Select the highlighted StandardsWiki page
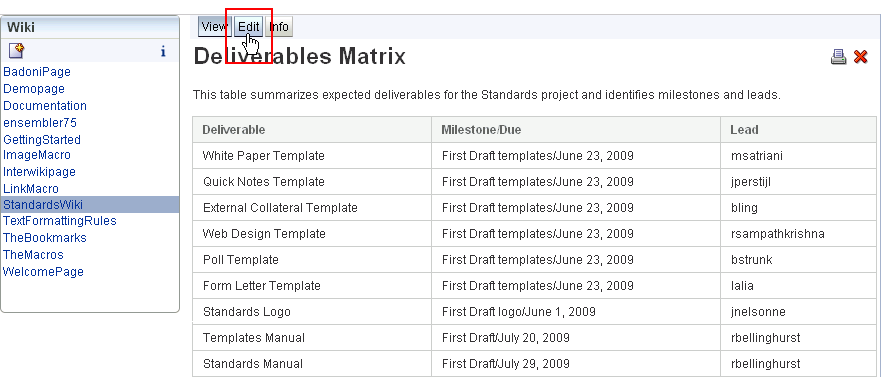The width and height of the screenshot is (882, 390). (90, 204)
